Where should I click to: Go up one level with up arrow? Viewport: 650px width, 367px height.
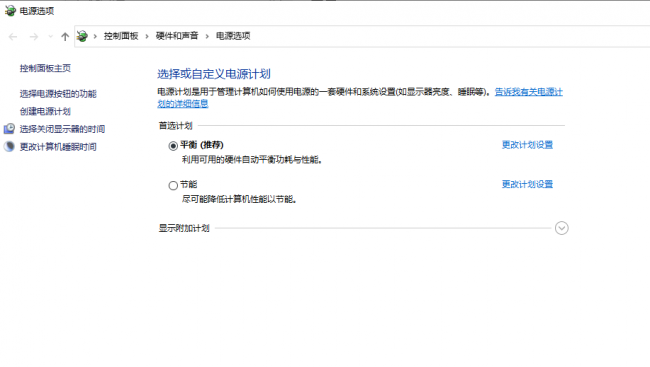point(65,36)
